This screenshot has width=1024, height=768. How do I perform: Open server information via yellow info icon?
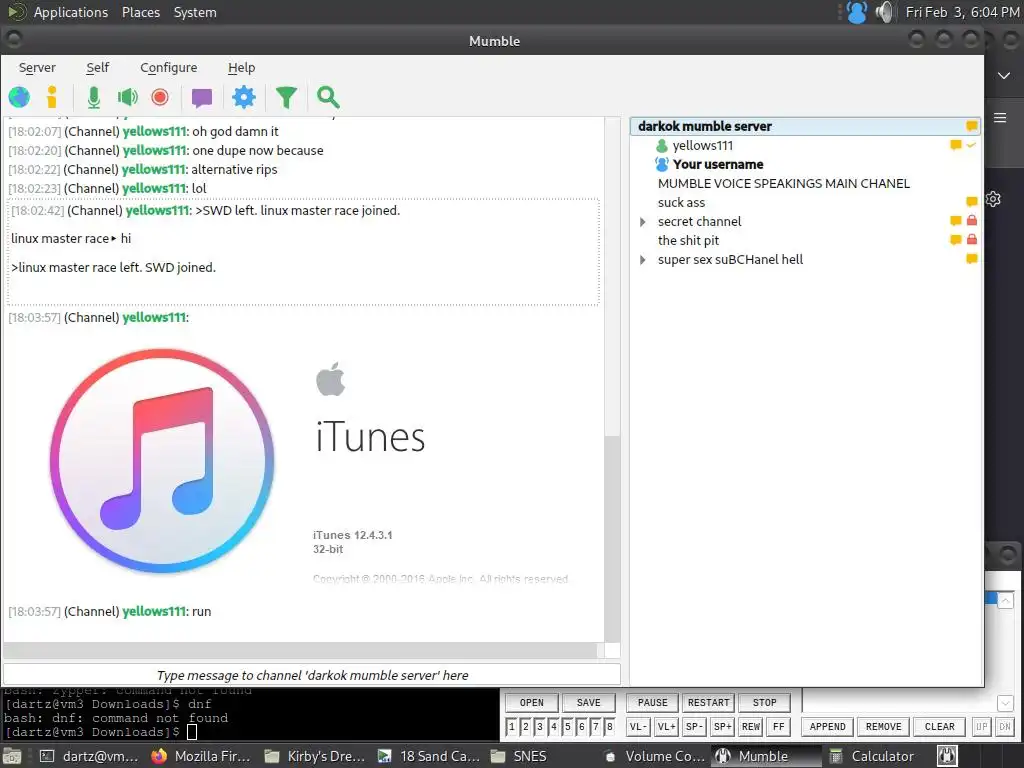(x=52, y=97)
